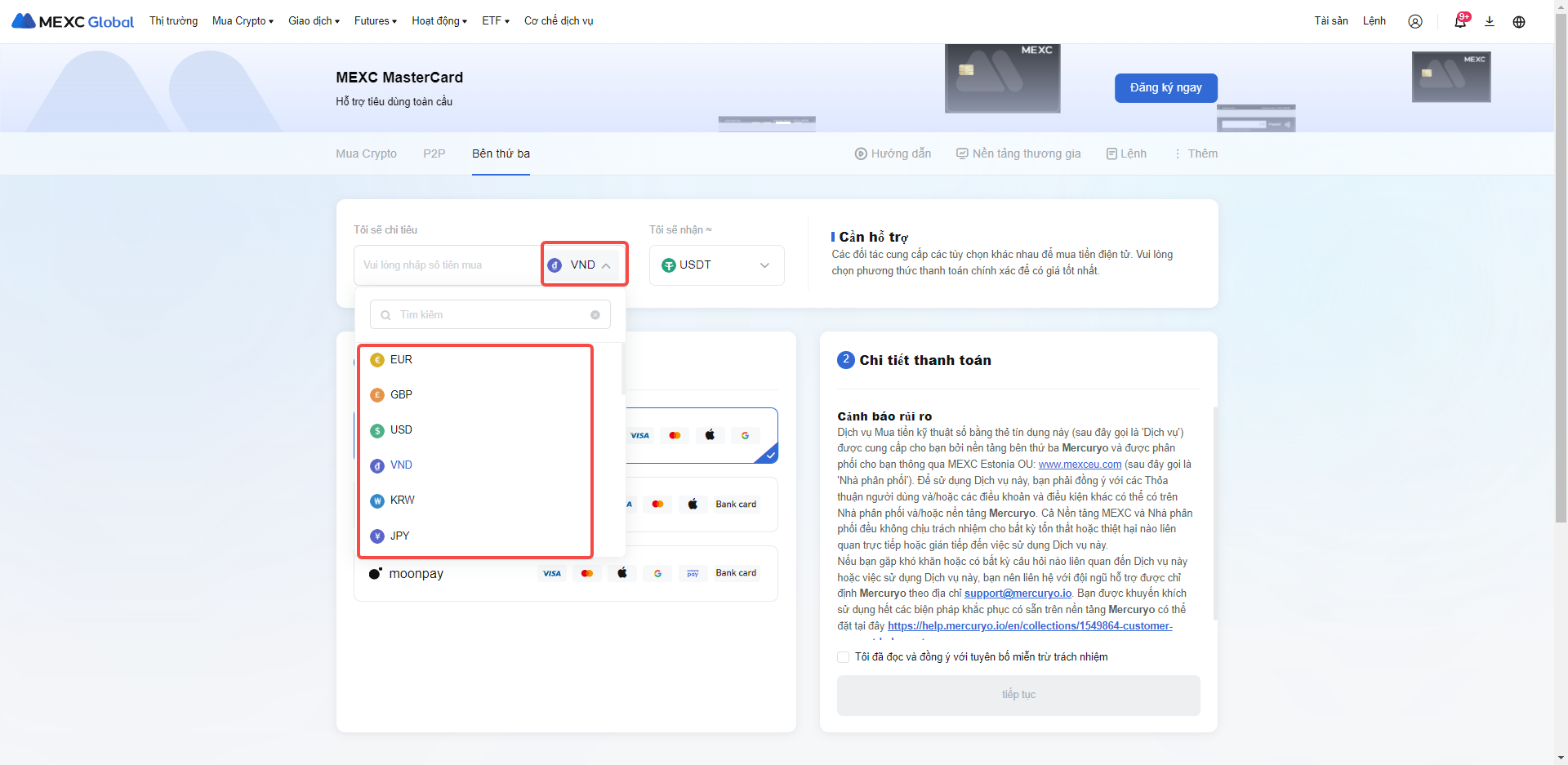
Task: Open the Hướng dẫn guide
Action: [x=893, y=153]
